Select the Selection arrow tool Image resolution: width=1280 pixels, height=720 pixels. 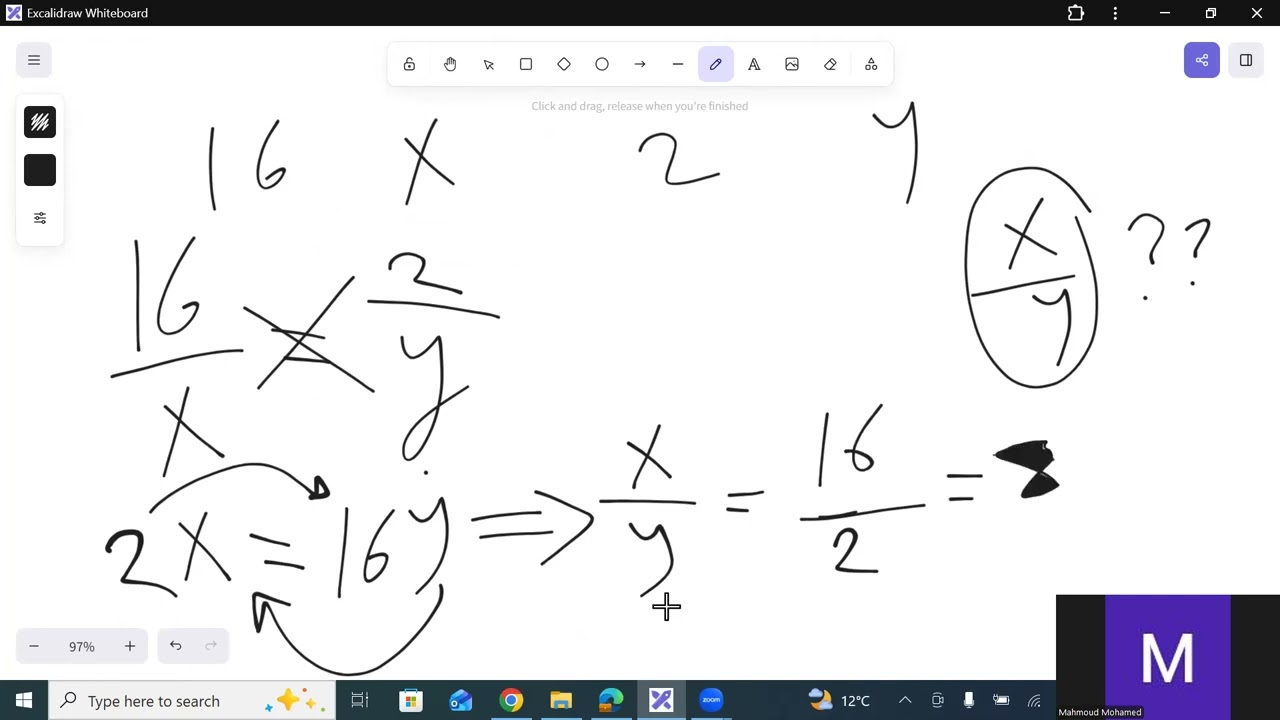coord(488,64)
